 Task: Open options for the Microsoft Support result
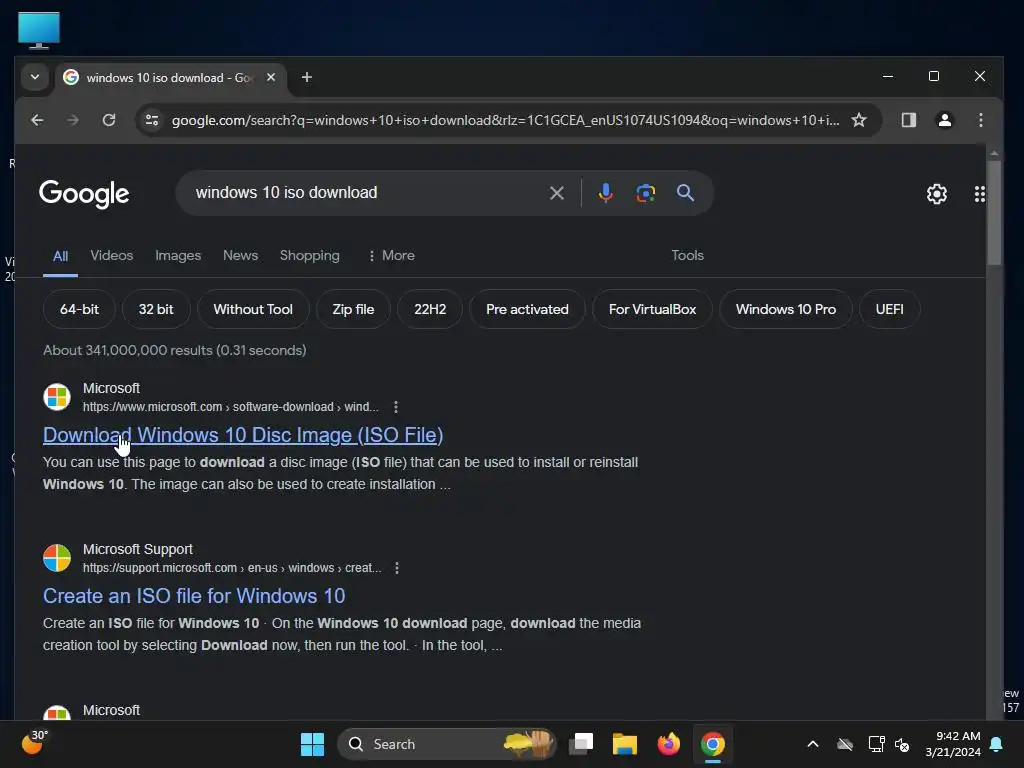point(396,568)
